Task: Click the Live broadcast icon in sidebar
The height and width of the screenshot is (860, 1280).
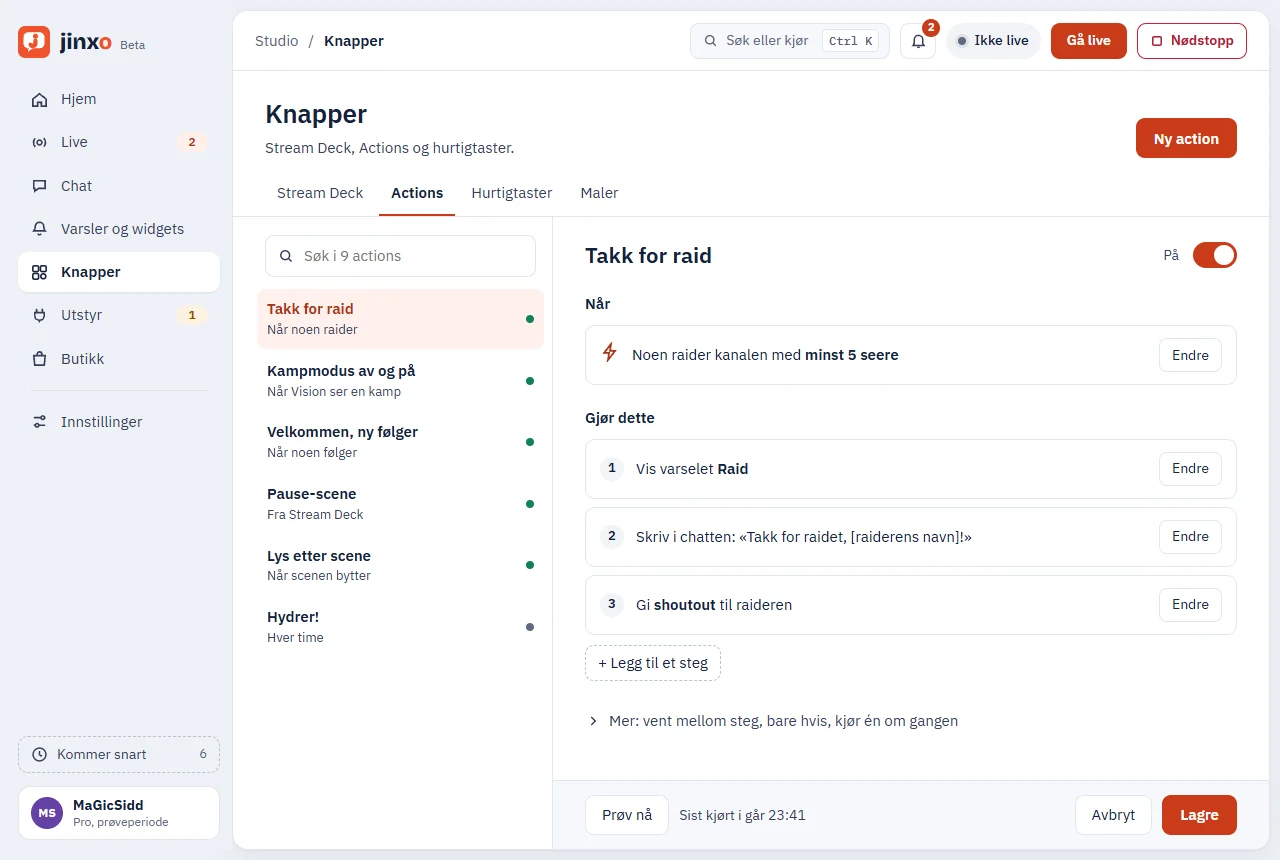Action: [x=39, y=142]
